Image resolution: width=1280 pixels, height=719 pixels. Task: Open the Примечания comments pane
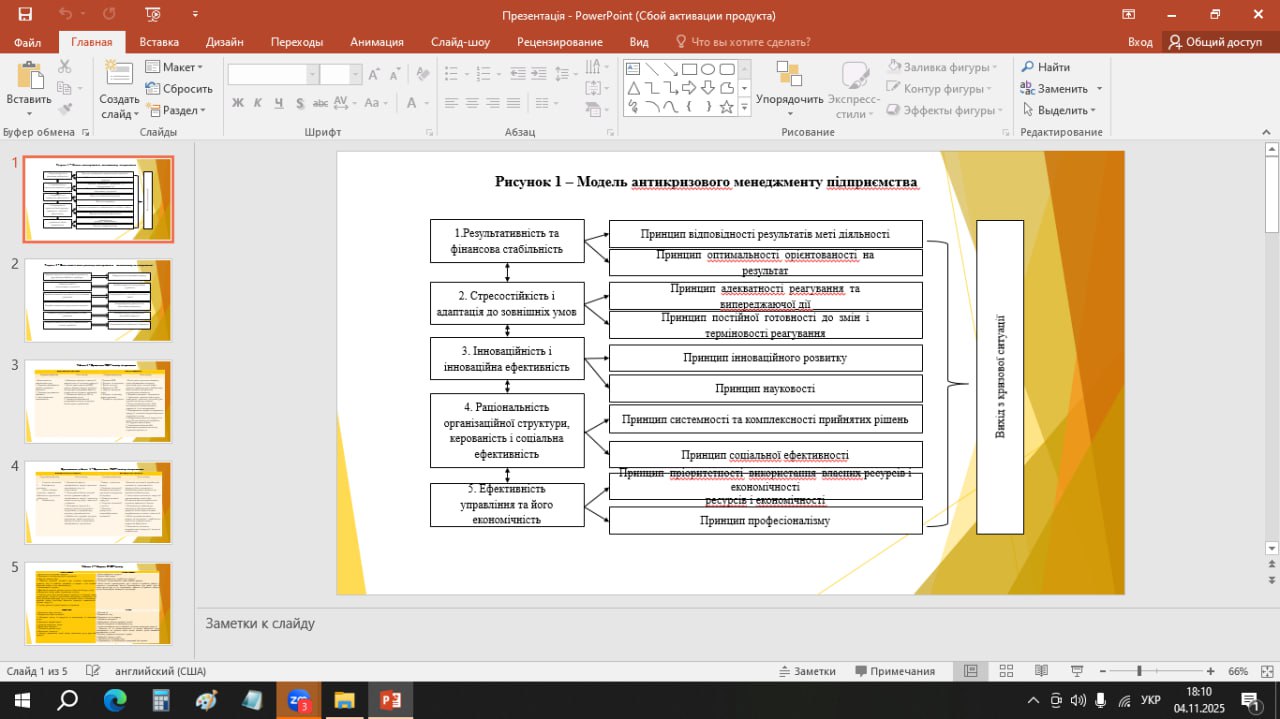pos(895,671)
